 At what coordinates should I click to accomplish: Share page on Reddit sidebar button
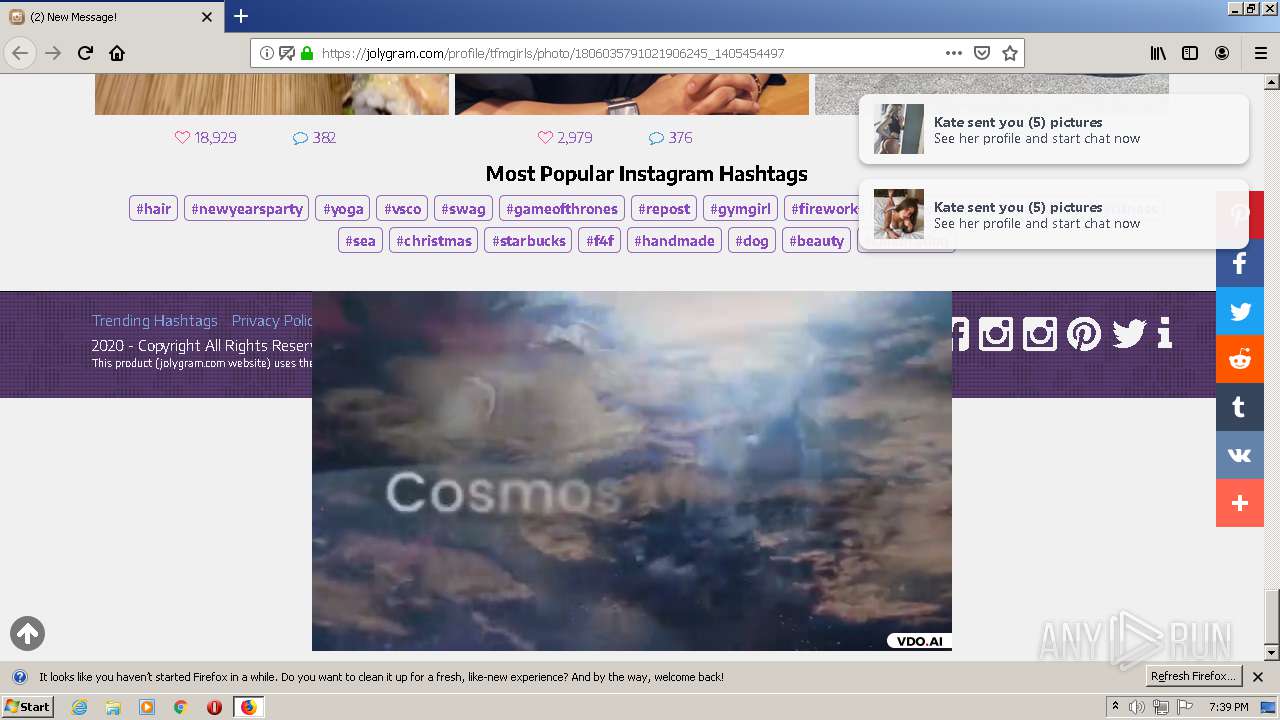pyautogui.click(x=1240, y=359)
